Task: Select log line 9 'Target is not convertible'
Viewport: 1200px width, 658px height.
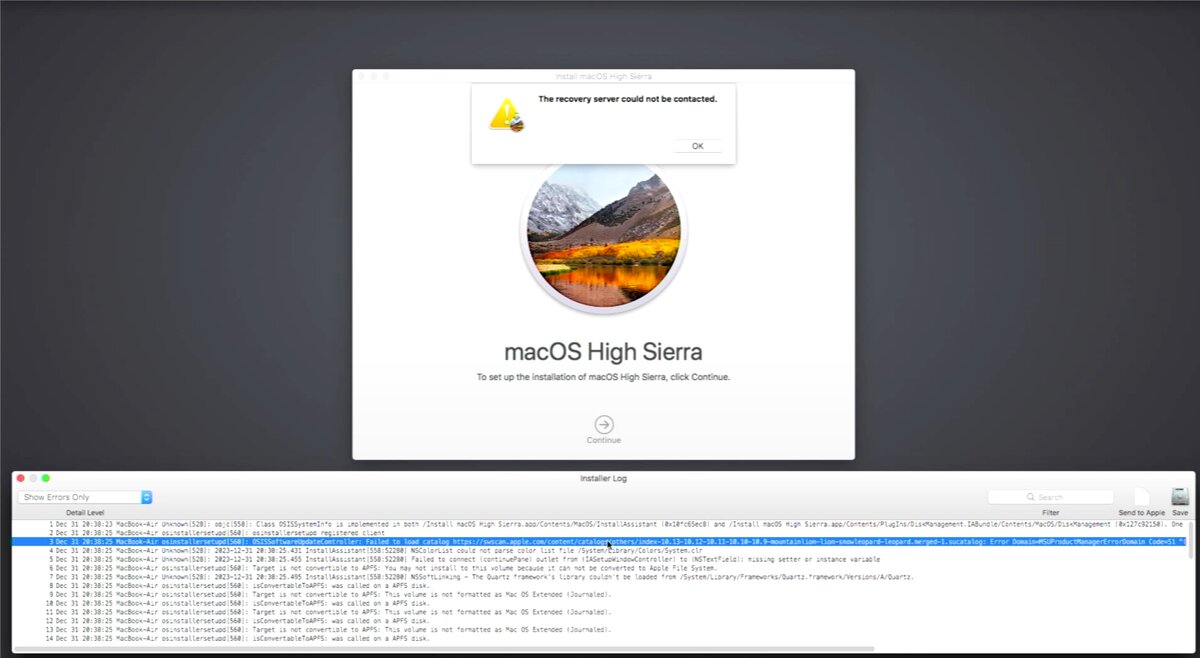Action: [x=600, y=595]
